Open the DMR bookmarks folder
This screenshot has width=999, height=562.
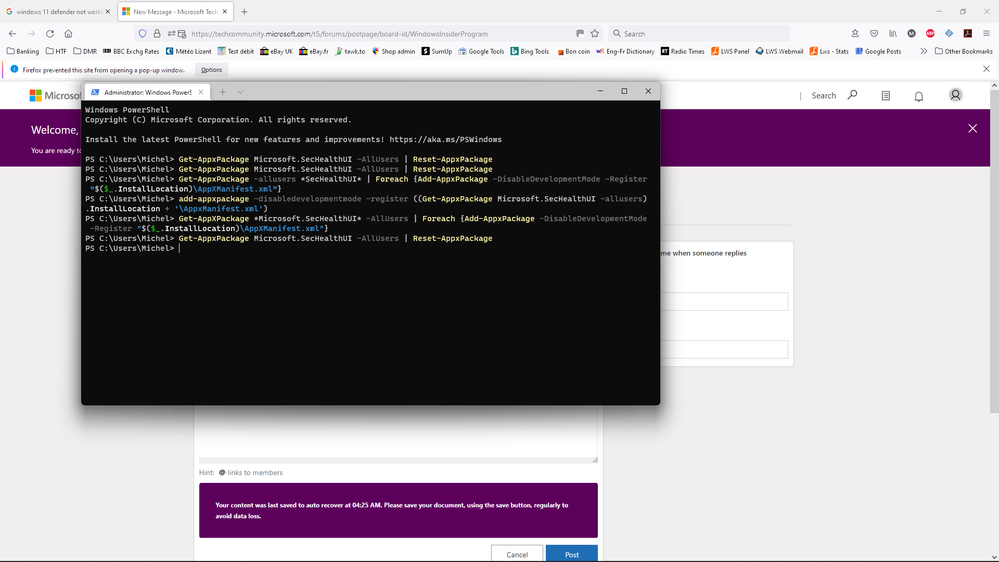coord(85,51)
